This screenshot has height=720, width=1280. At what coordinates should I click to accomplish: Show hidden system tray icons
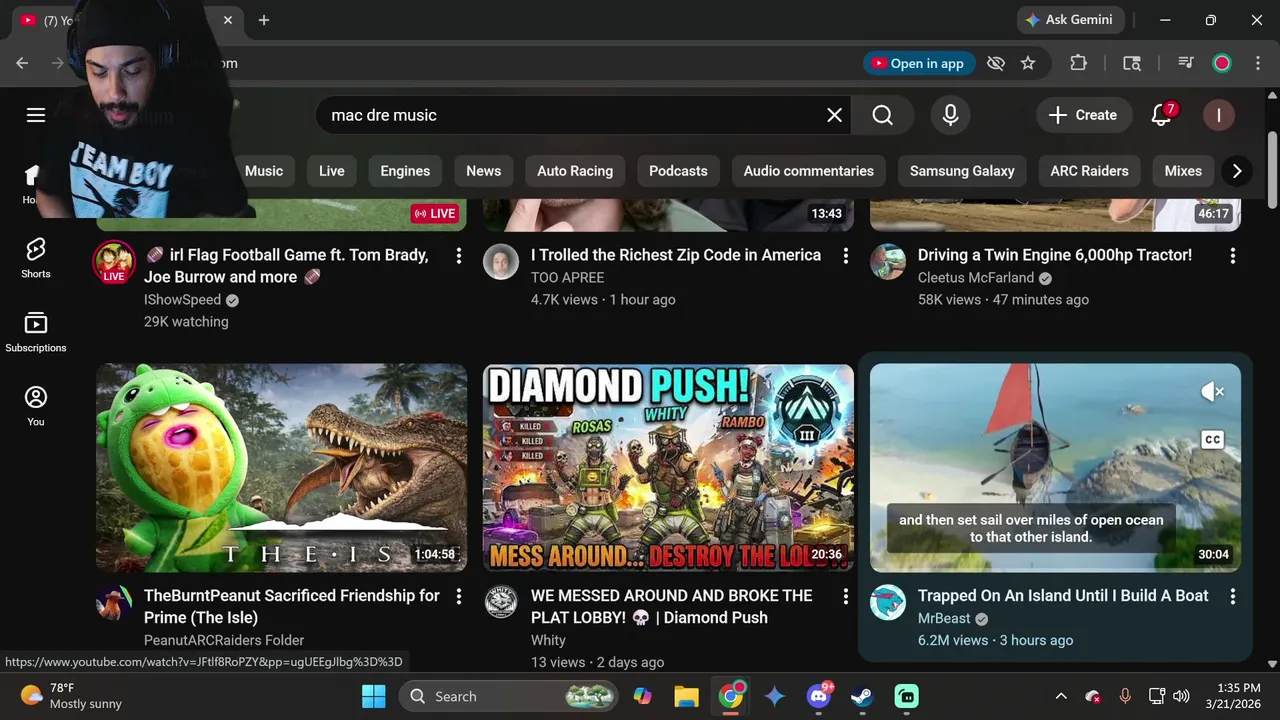(x=1061, y=696)
